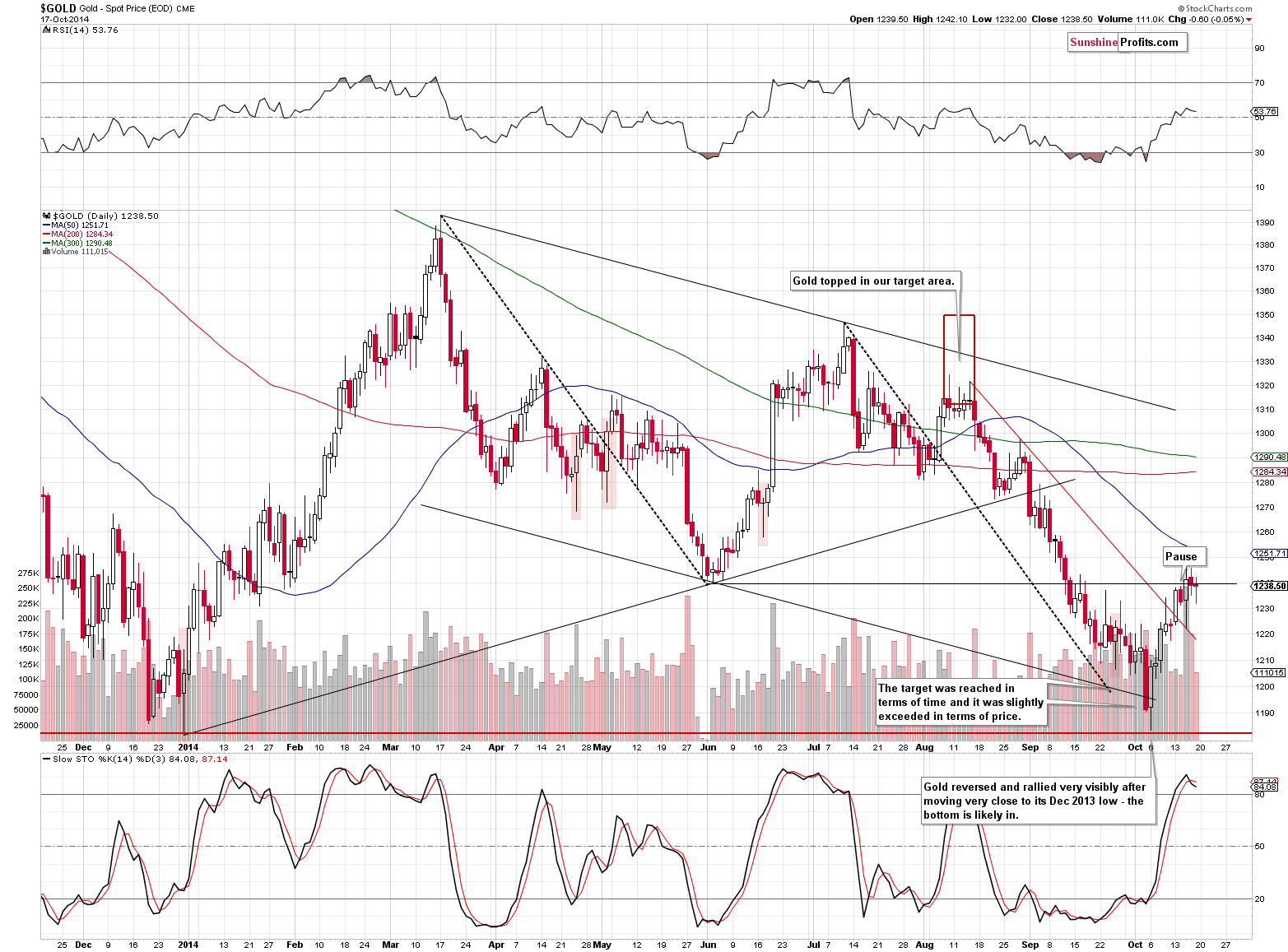1288x952 pixels.
Task: Click the 1251.71 price tag on the axis
Action: pyautogui.click(x=1269, y=553)
